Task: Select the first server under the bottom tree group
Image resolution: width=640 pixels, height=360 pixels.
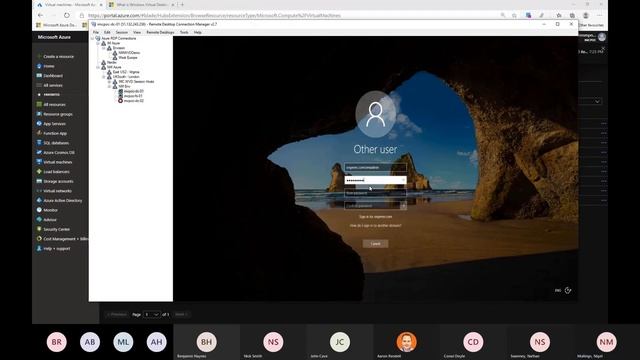Action: pyautogui.click(x=133, y=91)
